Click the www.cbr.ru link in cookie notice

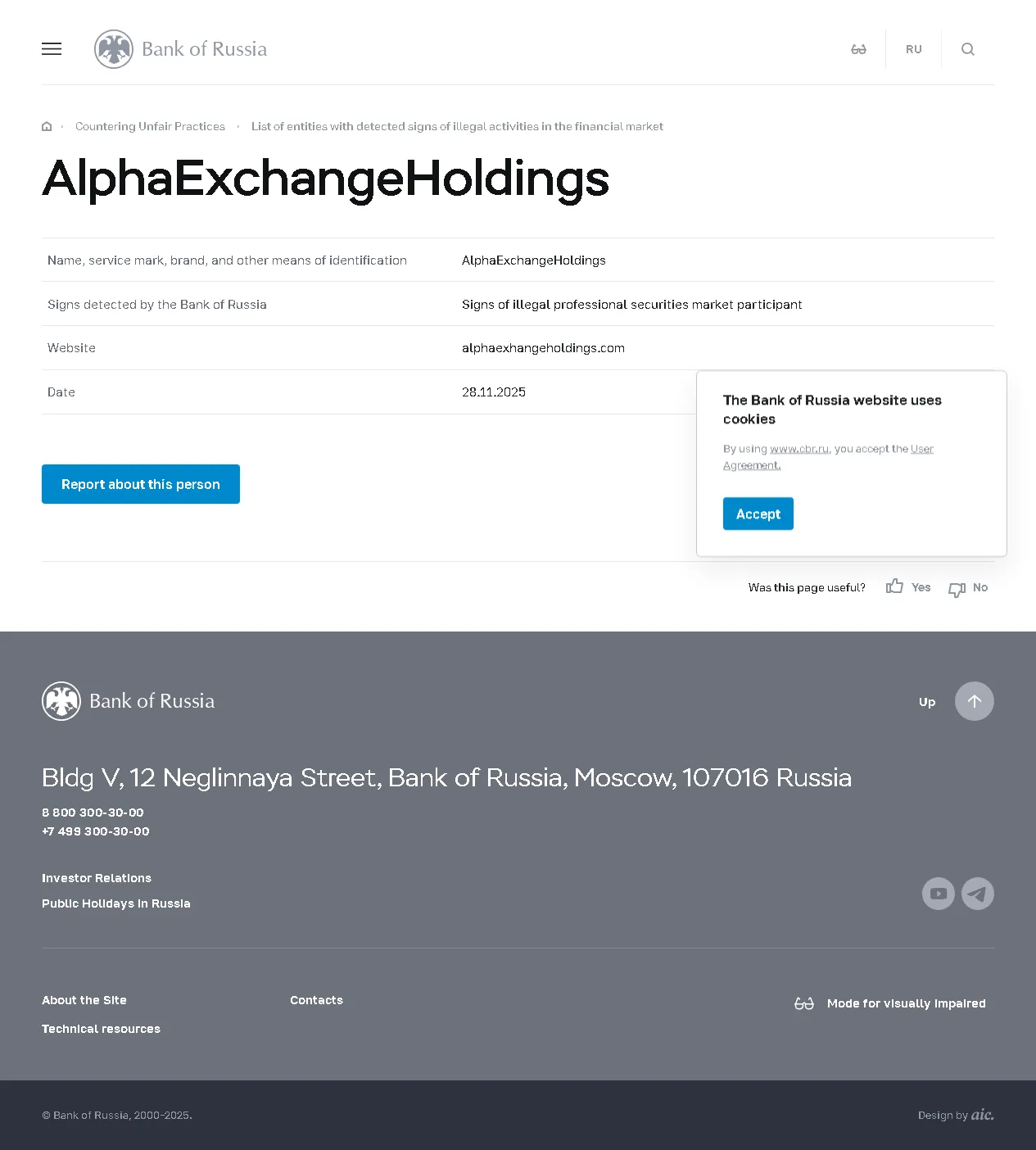point(799,449)
